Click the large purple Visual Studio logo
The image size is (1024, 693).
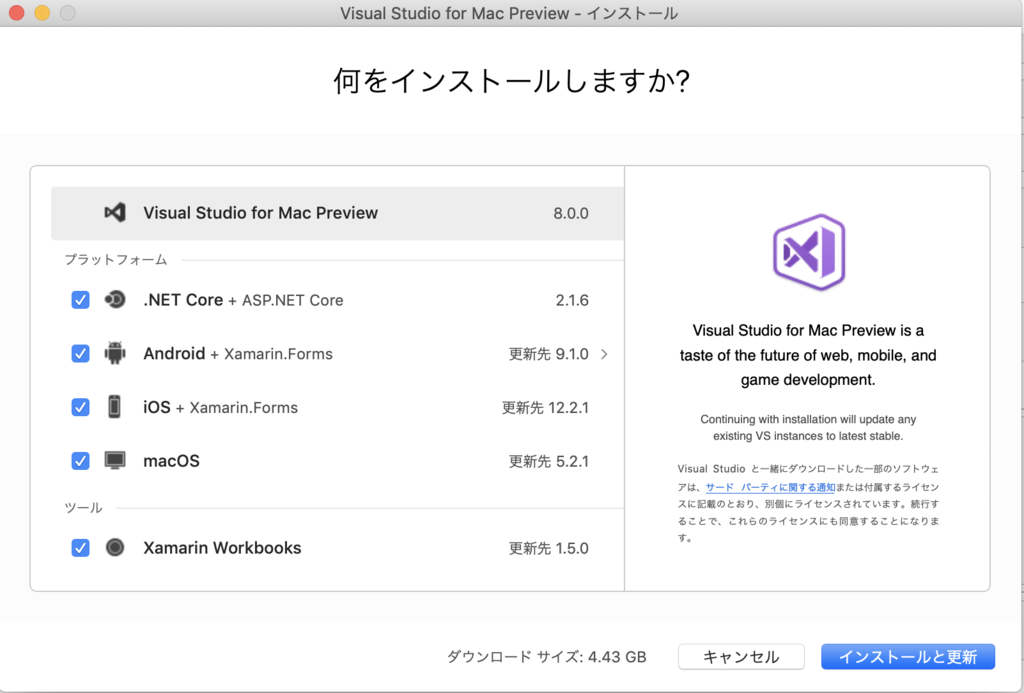808,252
